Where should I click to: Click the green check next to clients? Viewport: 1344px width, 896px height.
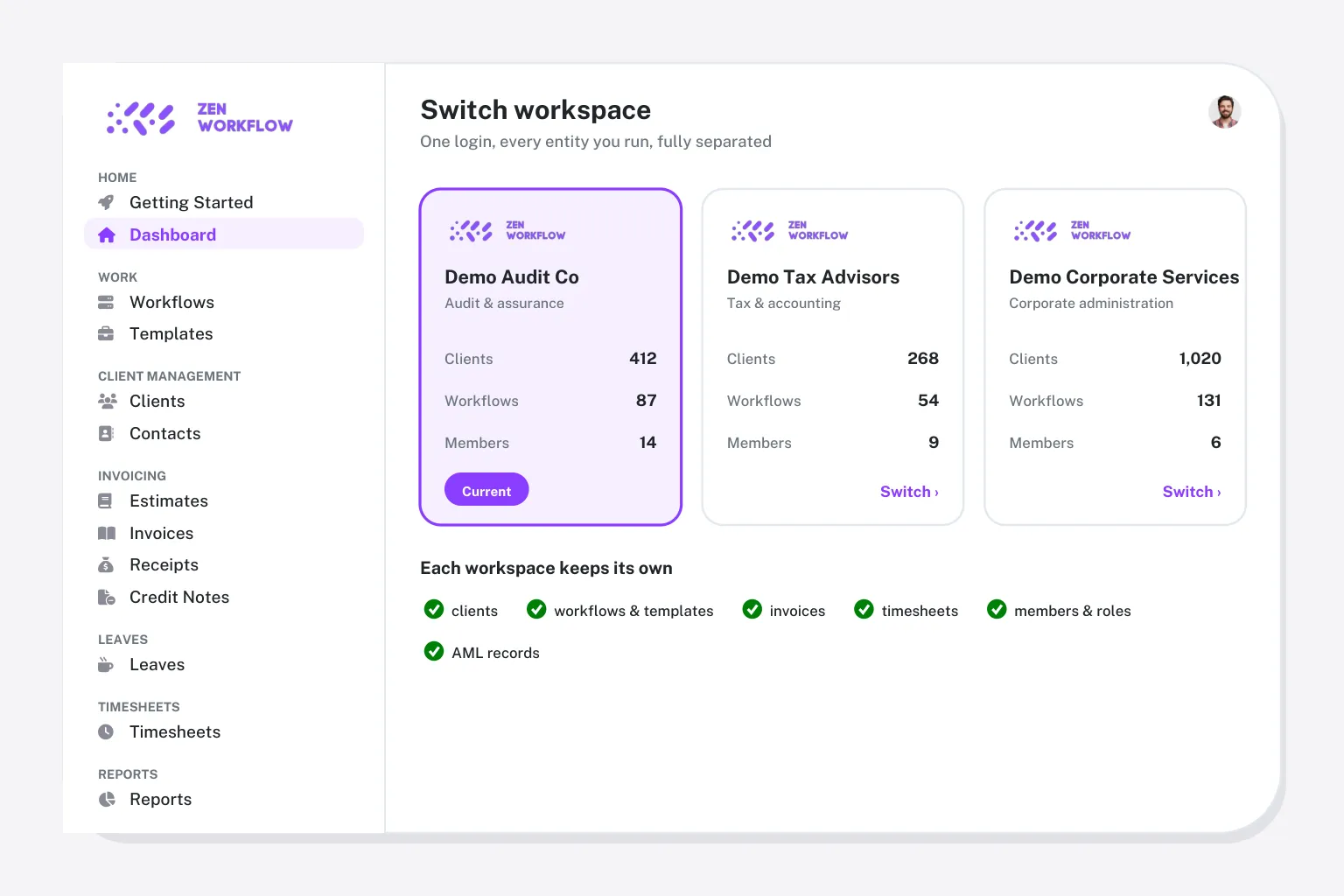[434, 609]
